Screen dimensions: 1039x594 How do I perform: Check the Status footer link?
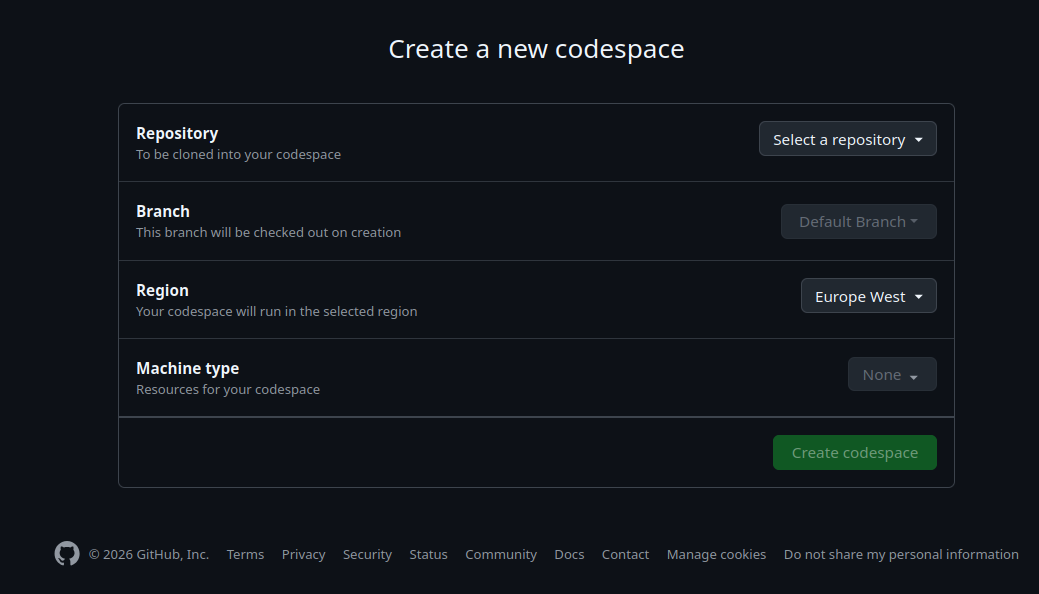coord(428,555)
